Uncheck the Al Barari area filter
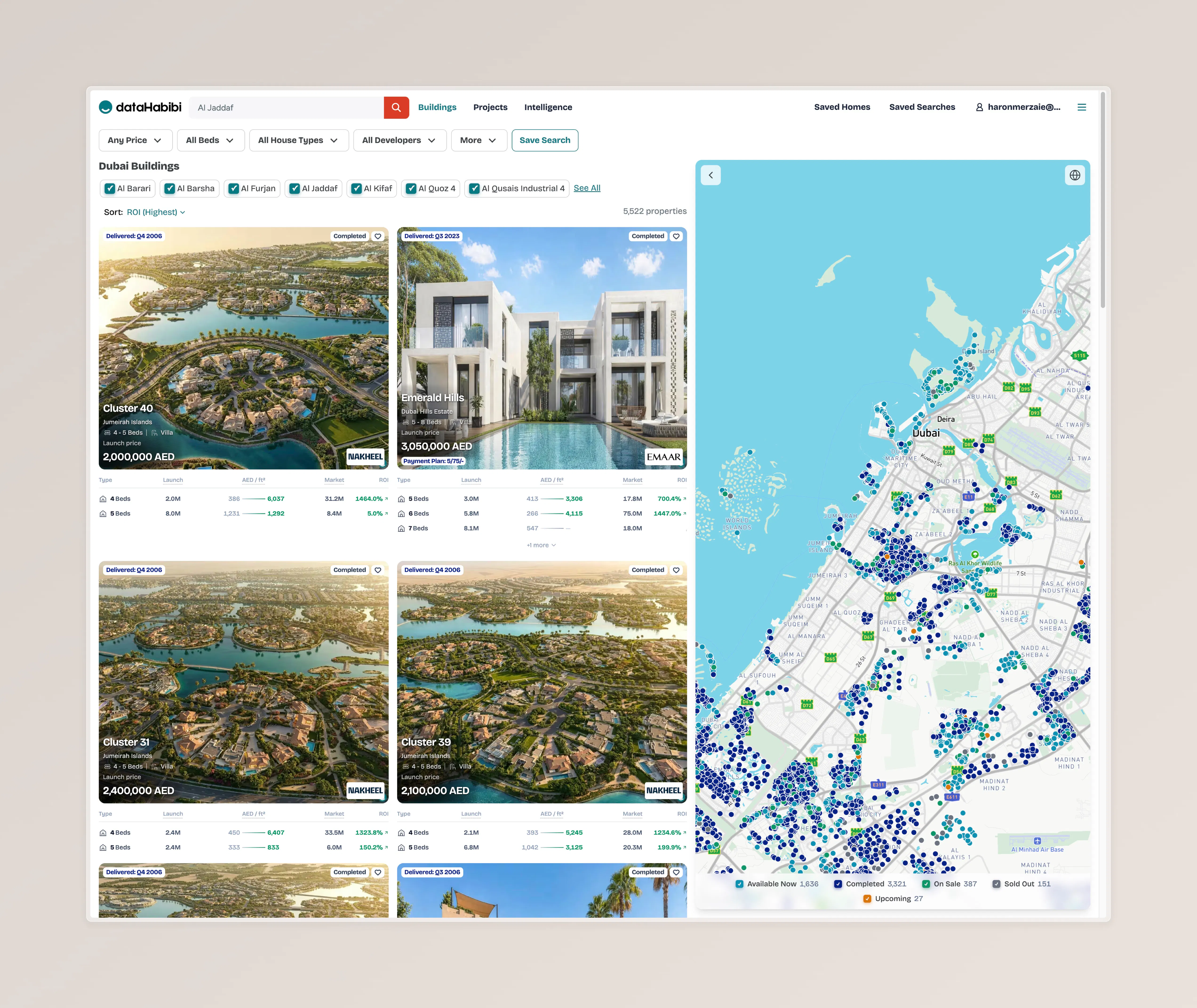Viewport: 1197px width, 1008px height. [110, 189]
